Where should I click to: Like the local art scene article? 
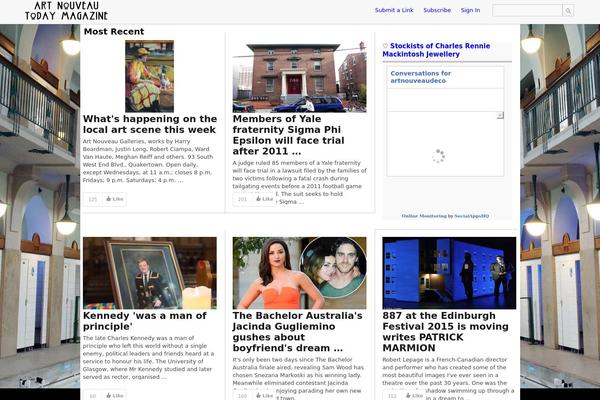click(x=115, y=199)
